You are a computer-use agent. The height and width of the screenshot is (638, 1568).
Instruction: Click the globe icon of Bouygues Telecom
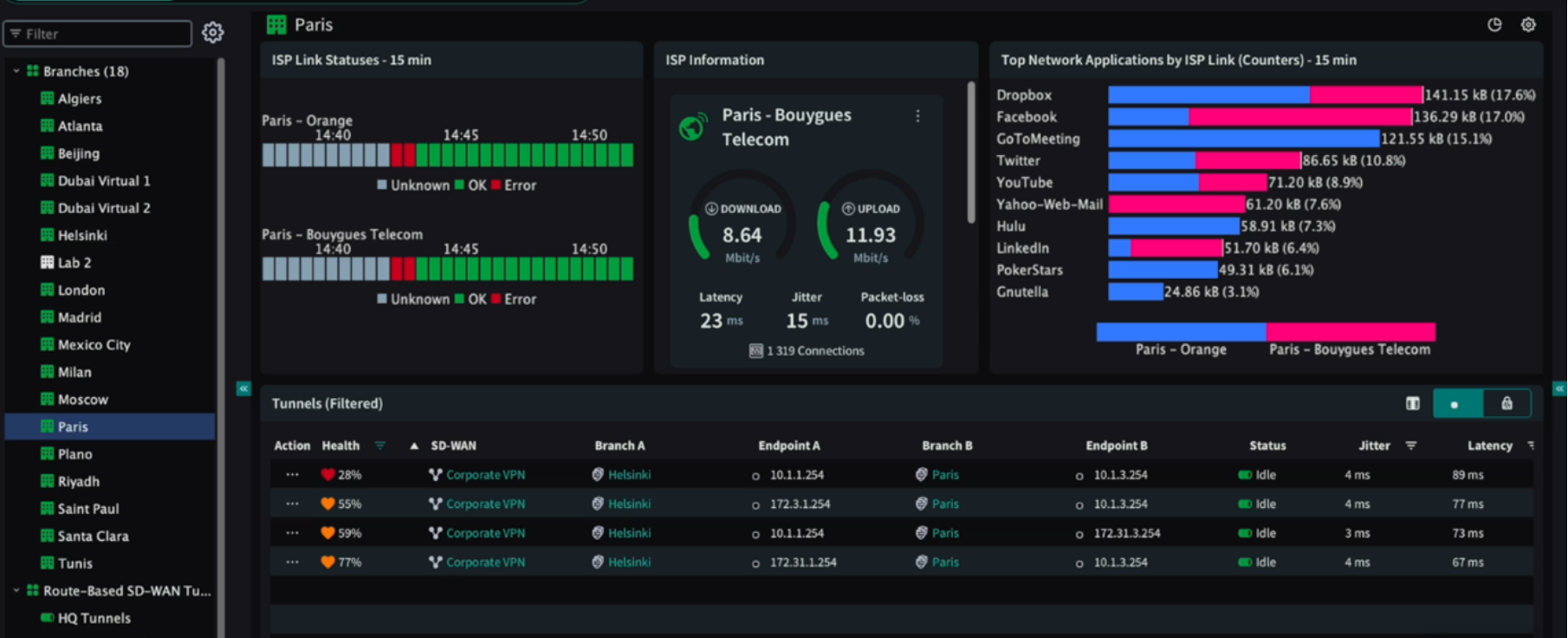point(692,127)
